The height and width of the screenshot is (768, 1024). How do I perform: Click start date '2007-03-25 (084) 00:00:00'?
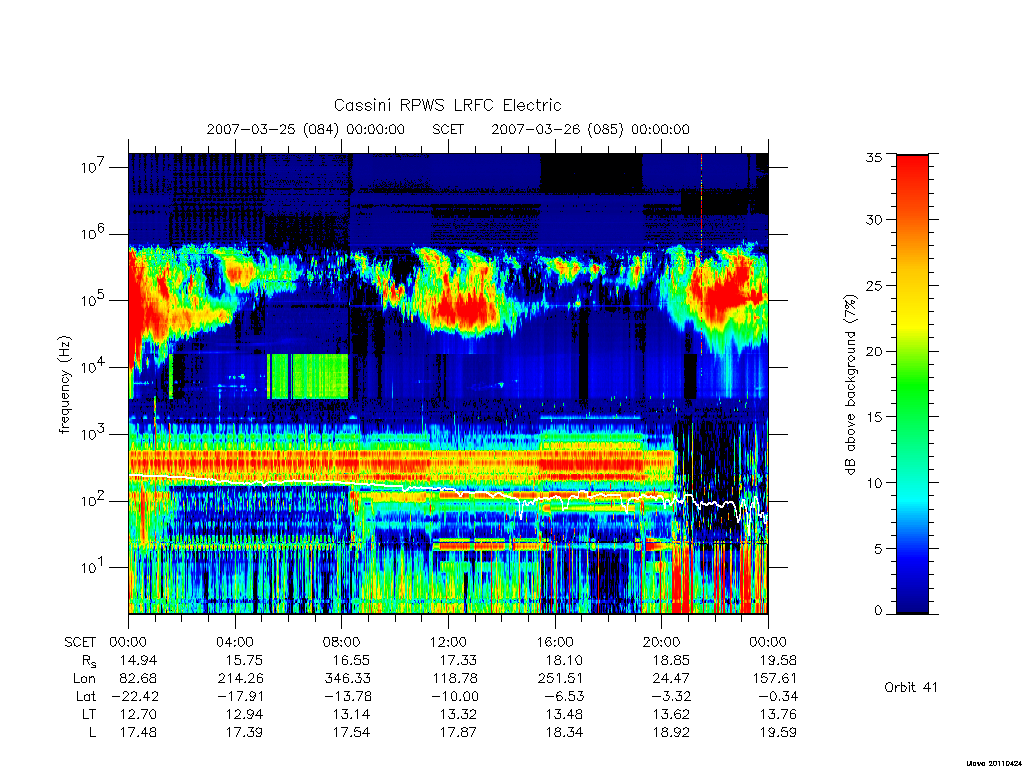point(306,129)
